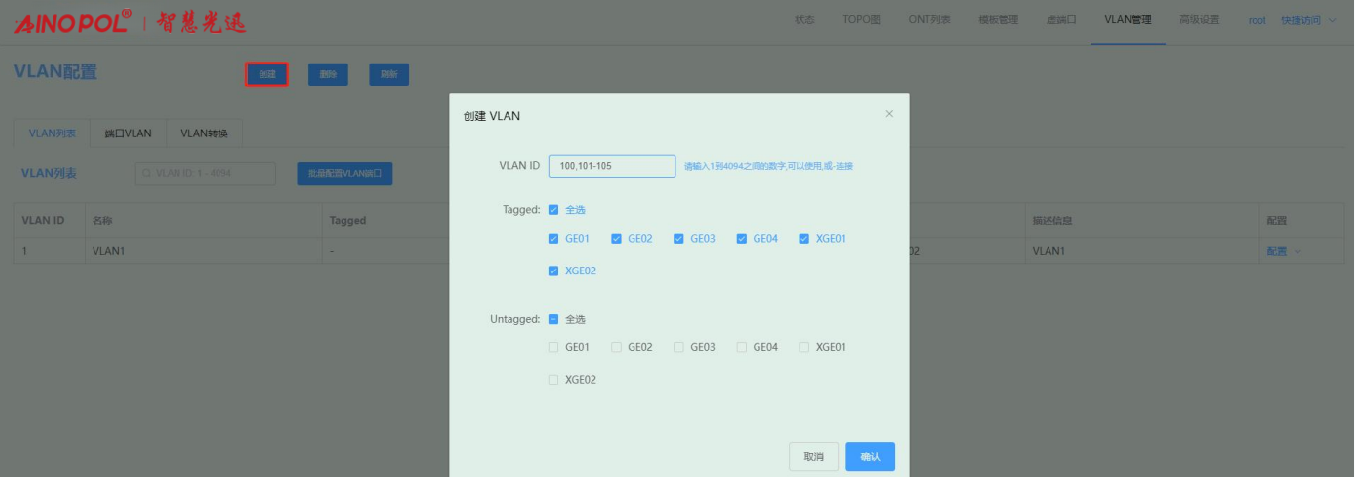
Task: Click the VLAN ID input field
Action: click(x=612, y=166)
